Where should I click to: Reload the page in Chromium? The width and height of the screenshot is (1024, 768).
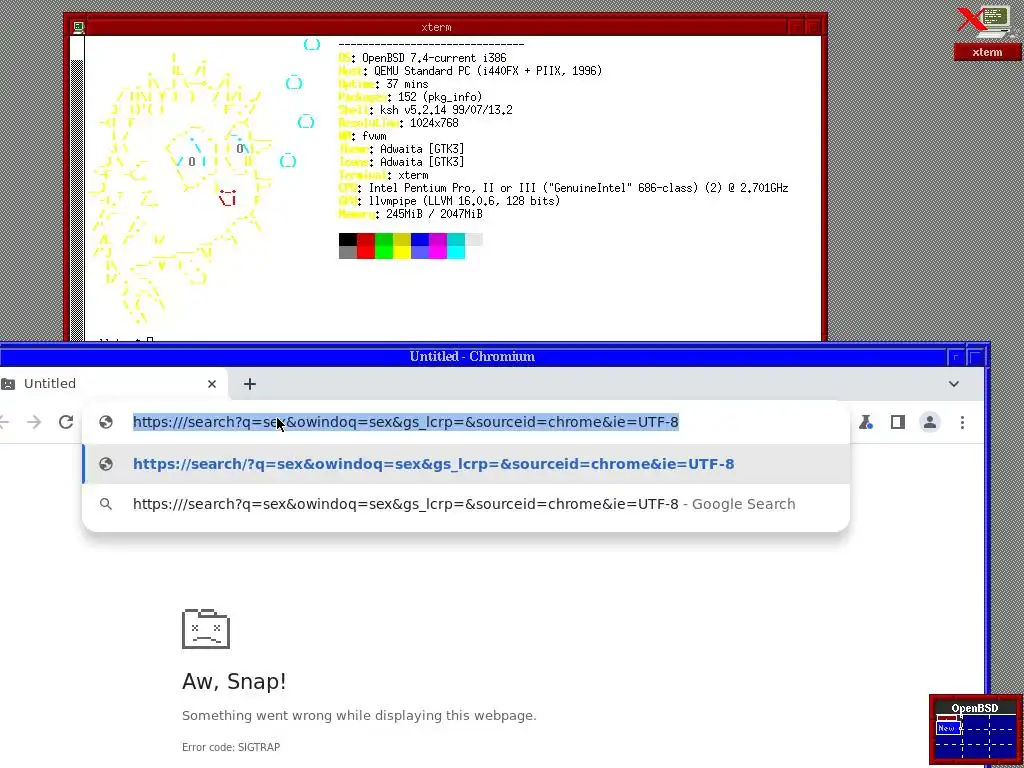pyautogui.click(x=66, y=422)
